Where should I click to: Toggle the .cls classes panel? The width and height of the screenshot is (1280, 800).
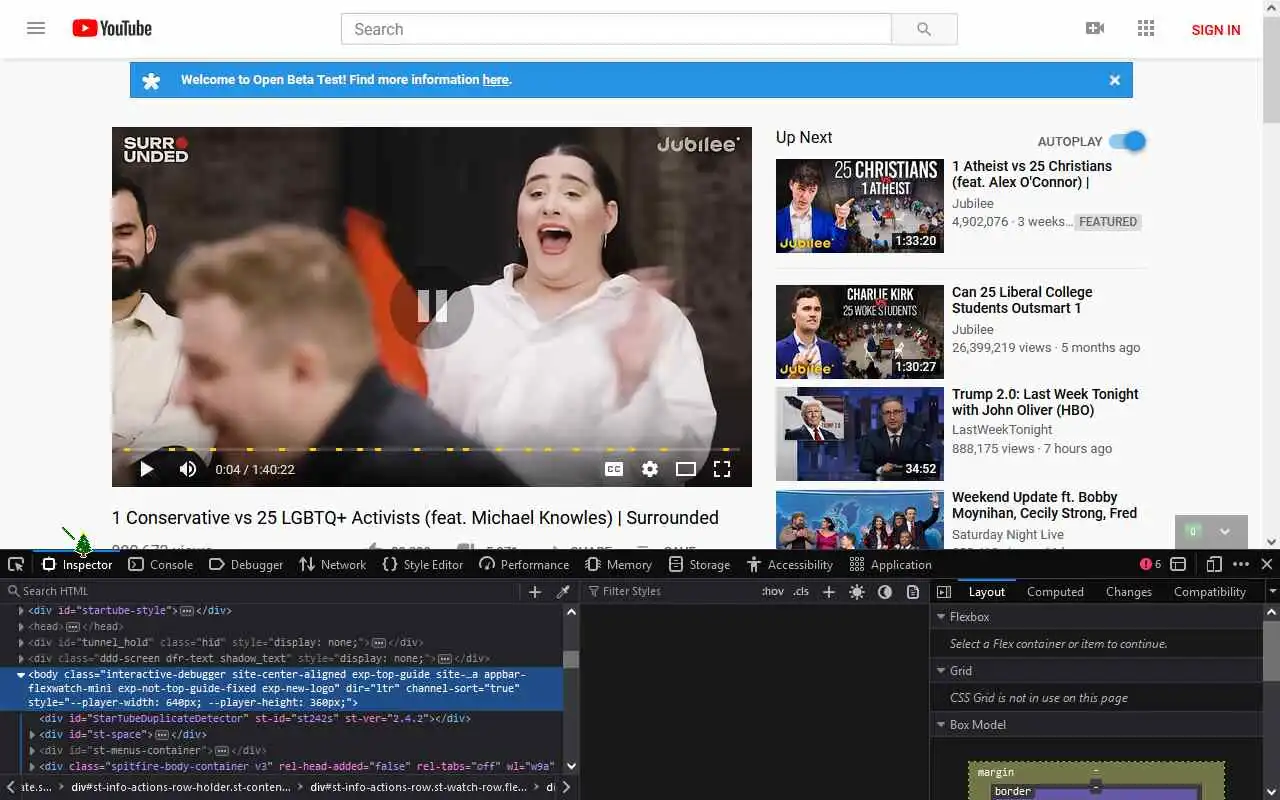pyautogui.click(x=801, y=592)
